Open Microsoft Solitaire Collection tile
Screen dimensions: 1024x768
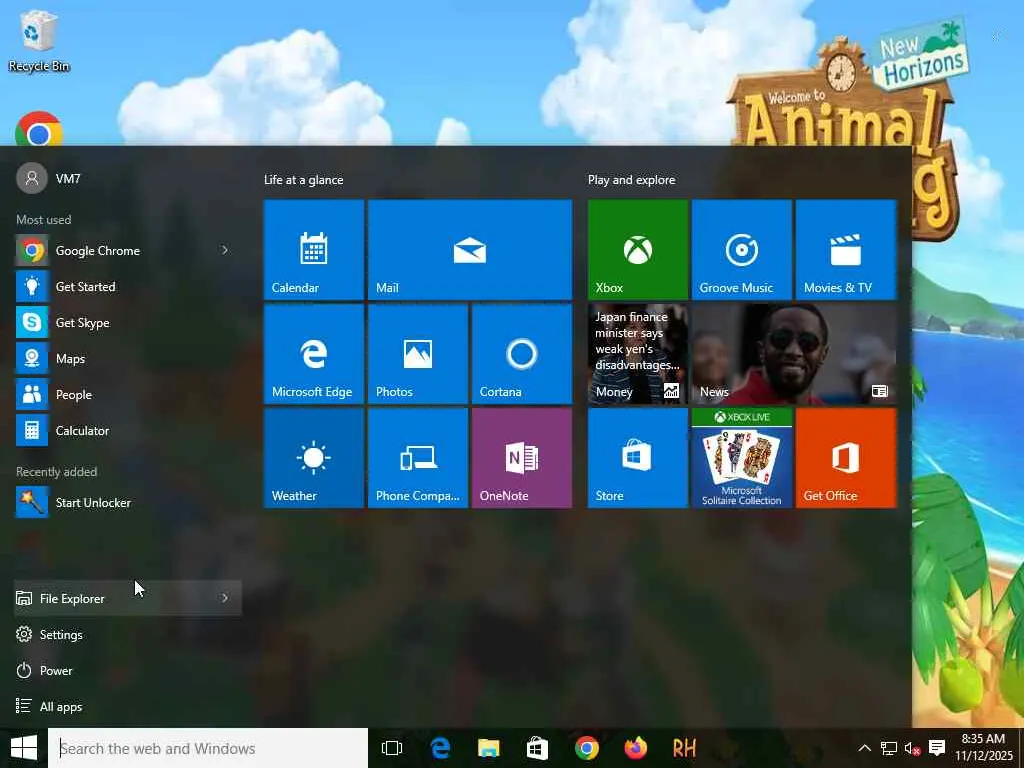point(742,458)
